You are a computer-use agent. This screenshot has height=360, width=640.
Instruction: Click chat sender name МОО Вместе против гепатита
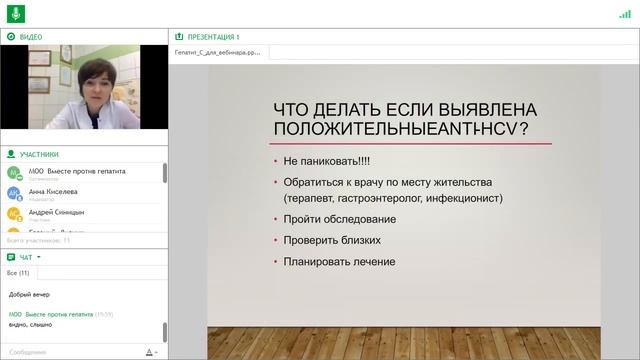pos(51,314)
